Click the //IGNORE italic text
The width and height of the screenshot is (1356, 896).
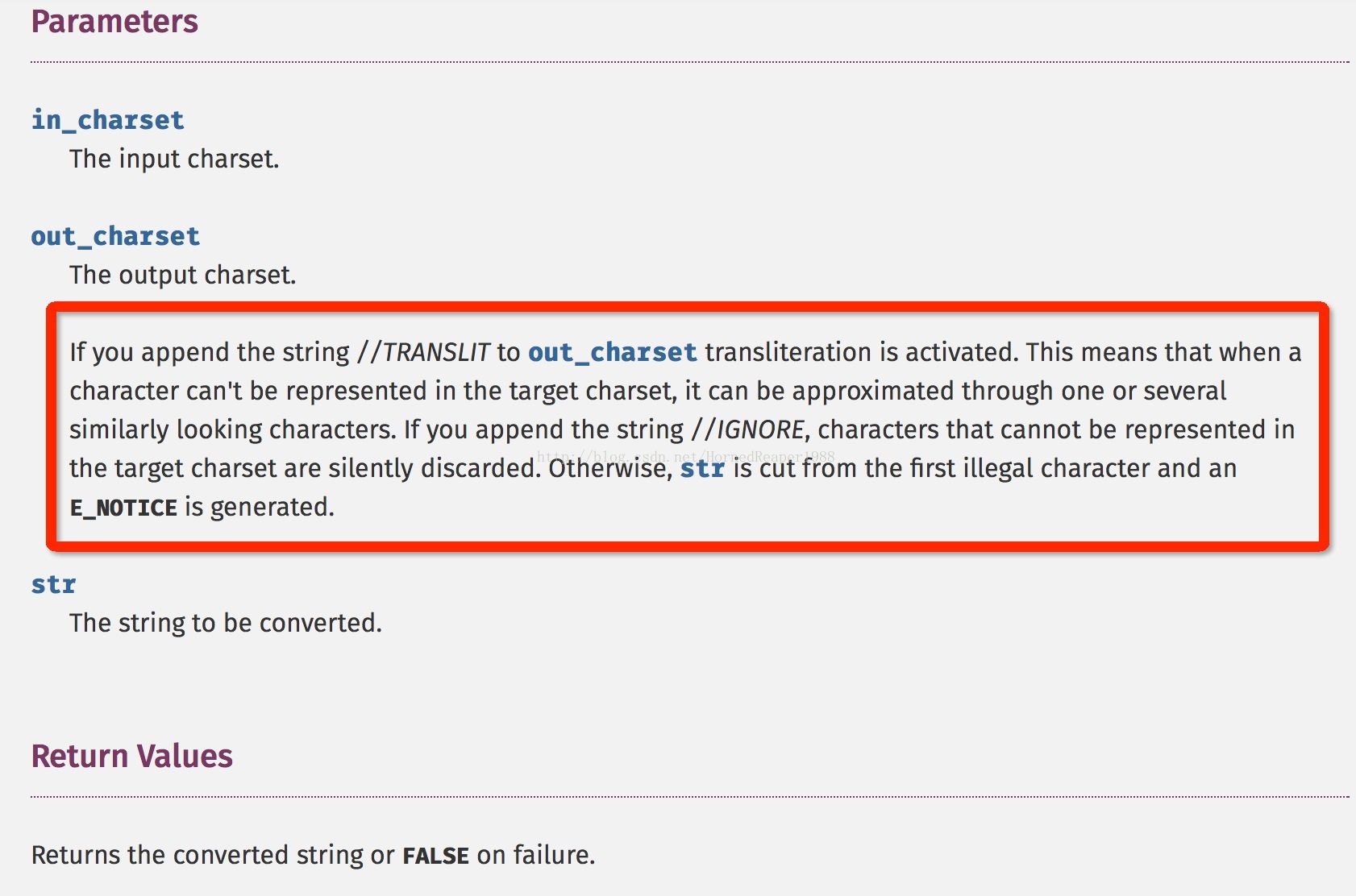[x=747, y=429]
